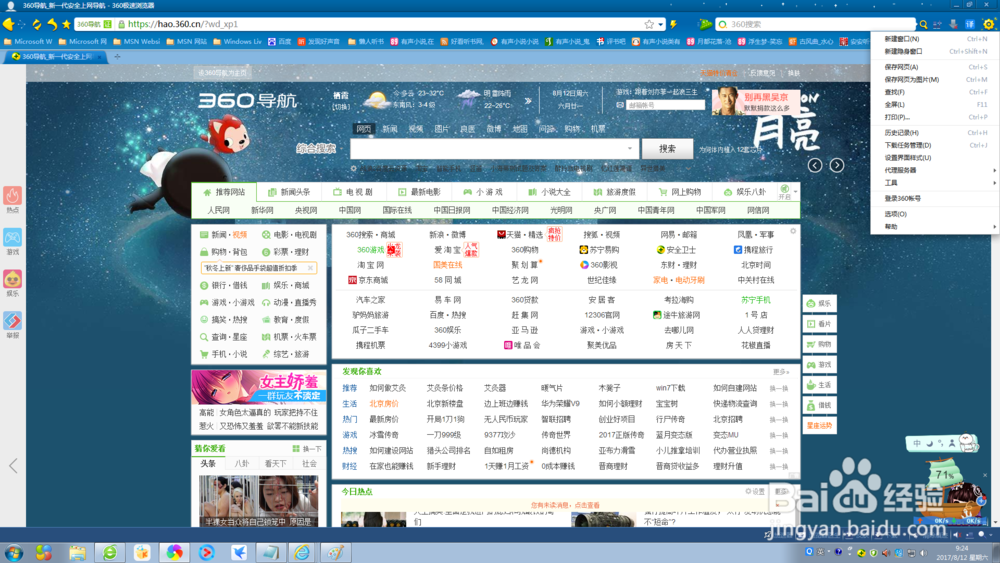Click the magnifier icon beside 360搜索 box
The width and height of the screenshot is (1000, 563).
pyautogui.click(x=923, y=24)
